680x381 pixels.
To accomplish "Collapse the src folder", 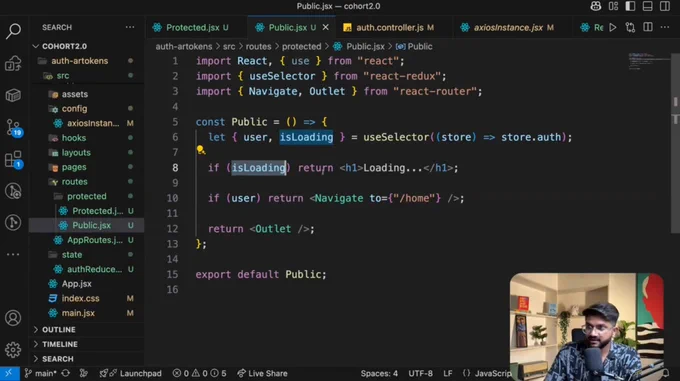I will tap(87, 75).
